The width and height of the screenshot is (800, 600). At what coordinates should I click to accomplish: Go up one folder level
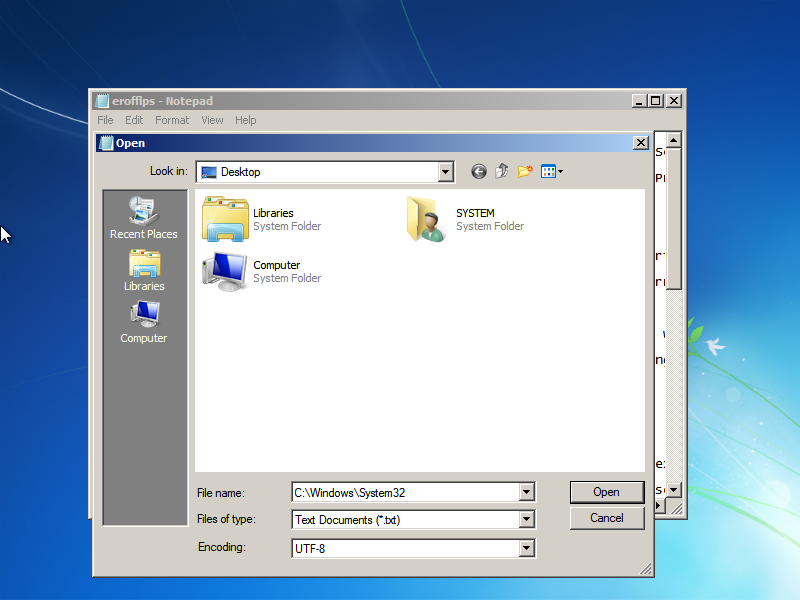[501, 171]
